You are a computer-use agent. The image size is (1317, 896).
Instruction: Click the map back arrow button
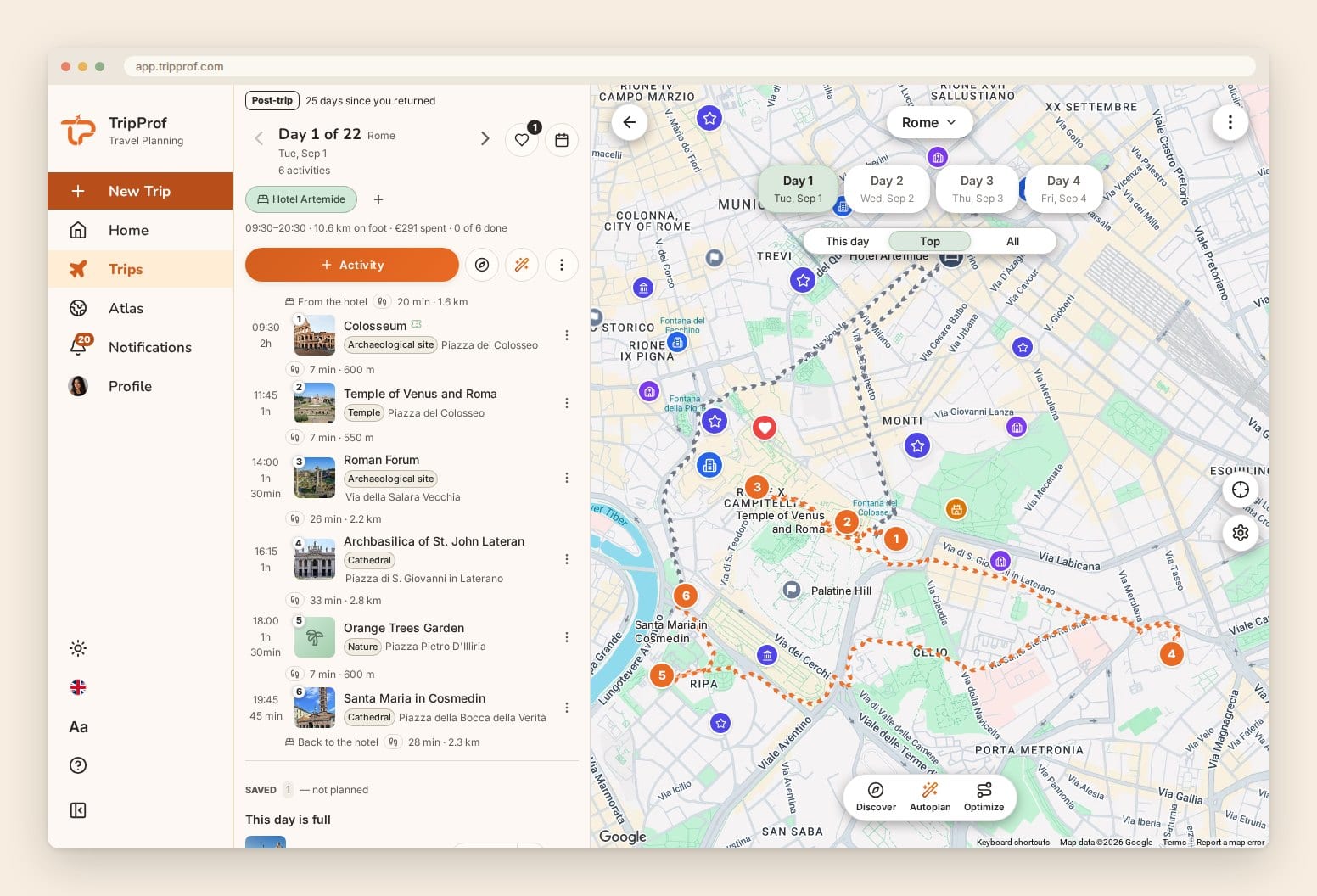pos(630,122)
